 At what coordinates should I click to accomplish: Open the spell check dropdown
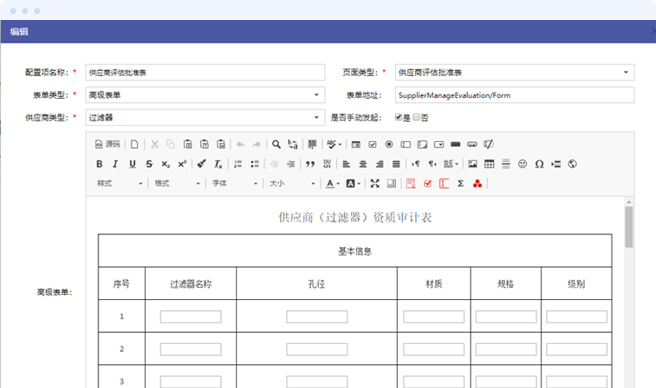[334, 144]
